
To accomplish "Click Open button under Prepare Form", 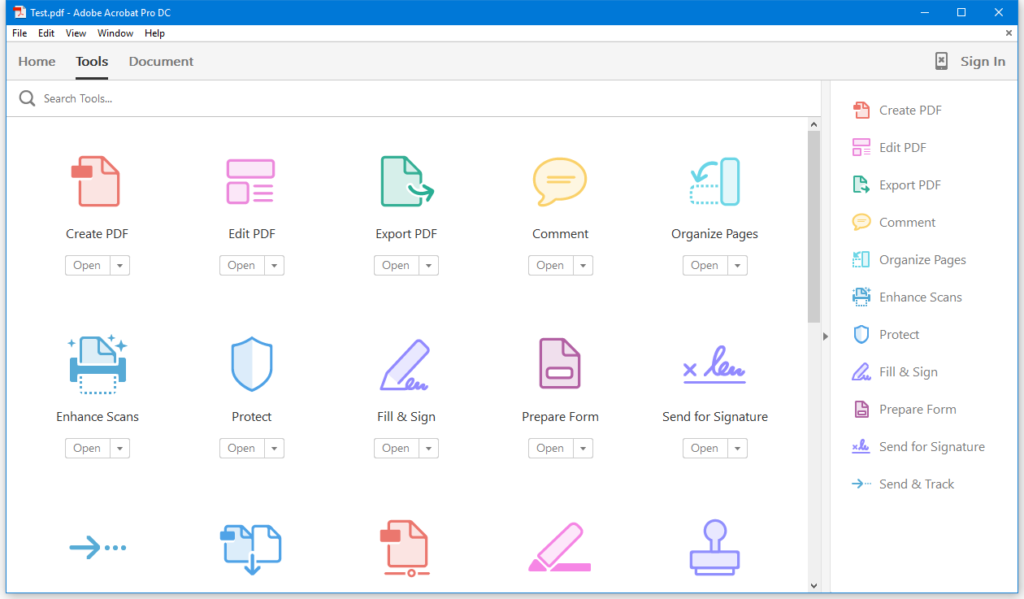I will pyautogui.click(x=551, y=448).
